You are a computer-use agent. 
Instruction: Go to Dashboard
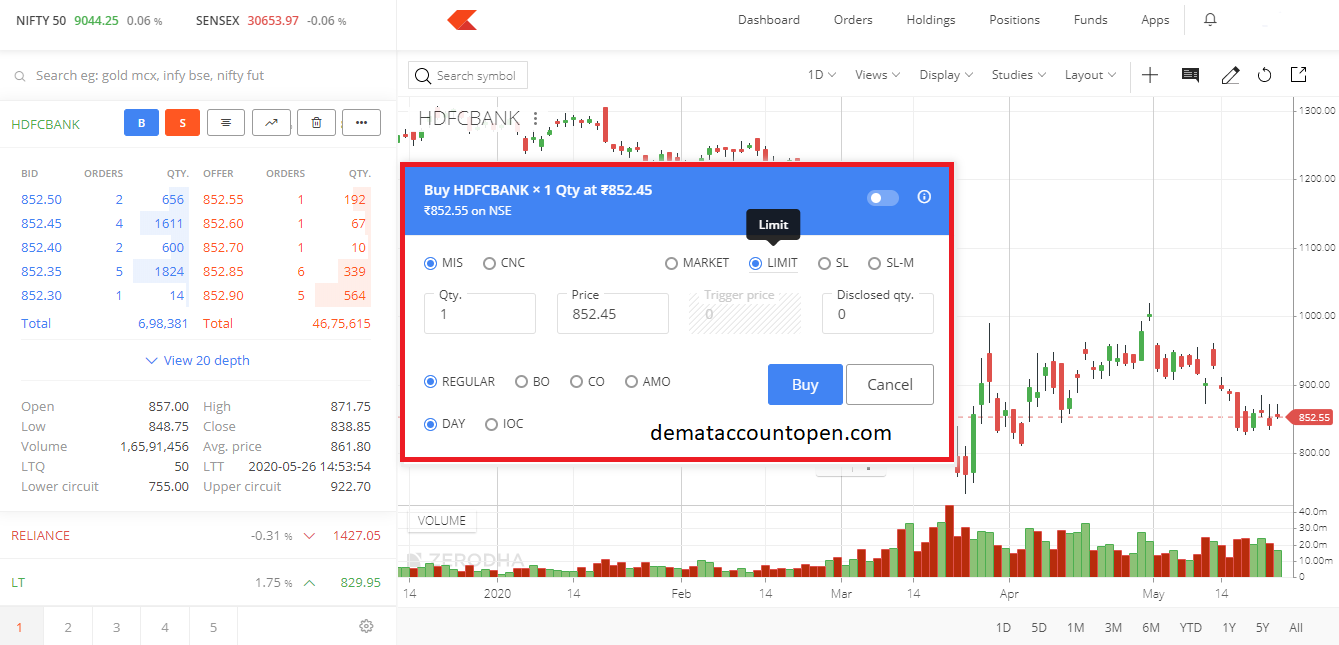(769, 20)
